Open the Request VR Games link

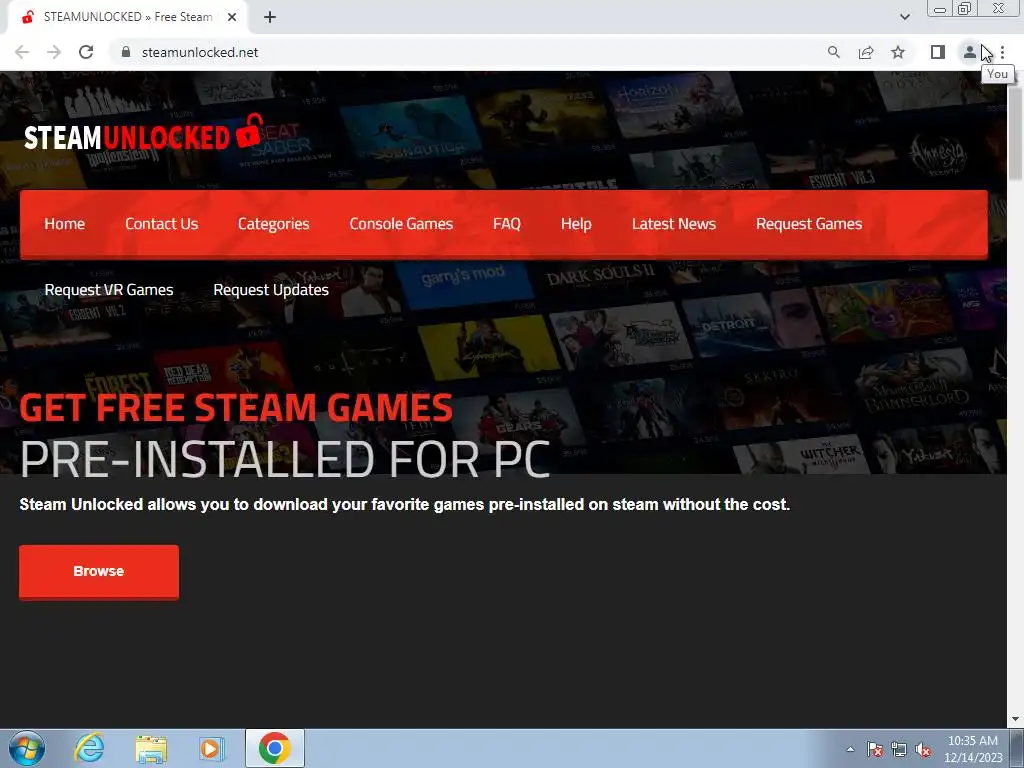[x=109, y=290]
